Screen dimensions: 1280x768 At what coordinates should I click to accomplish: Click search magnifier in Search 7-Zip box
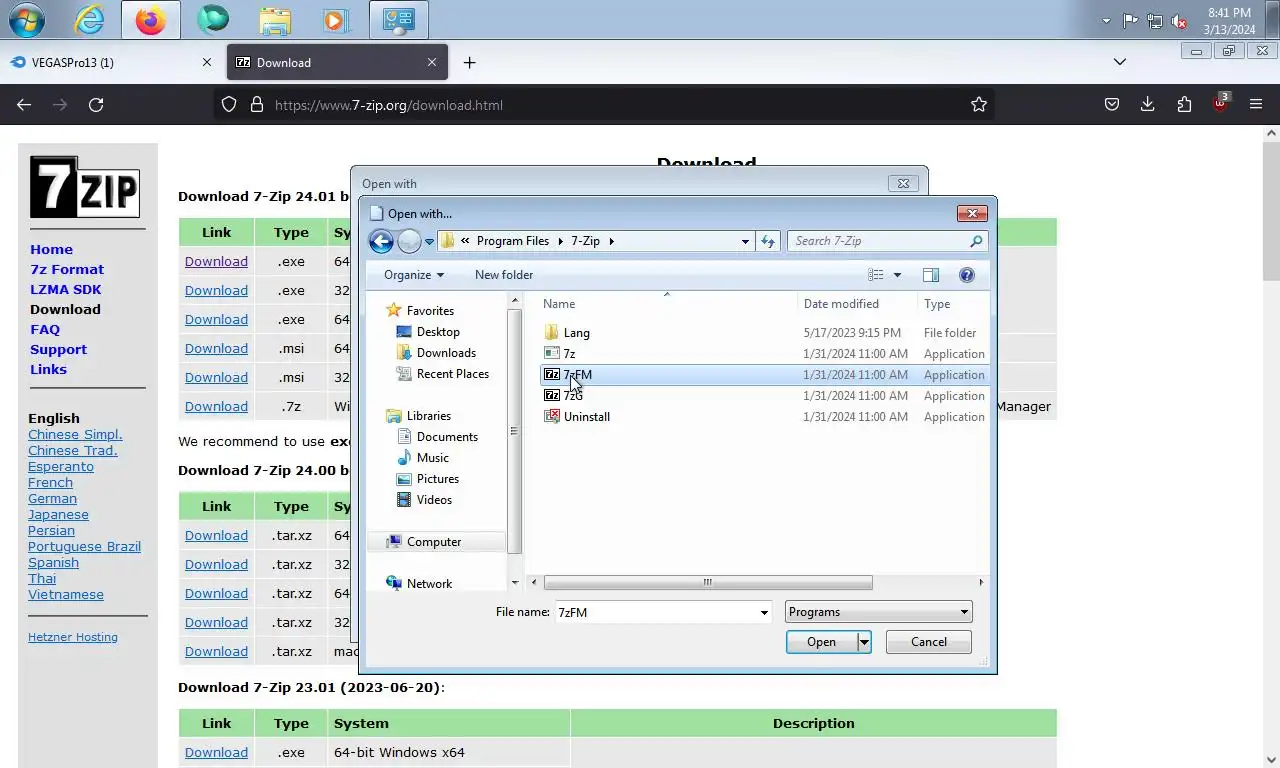click(976, 241)
